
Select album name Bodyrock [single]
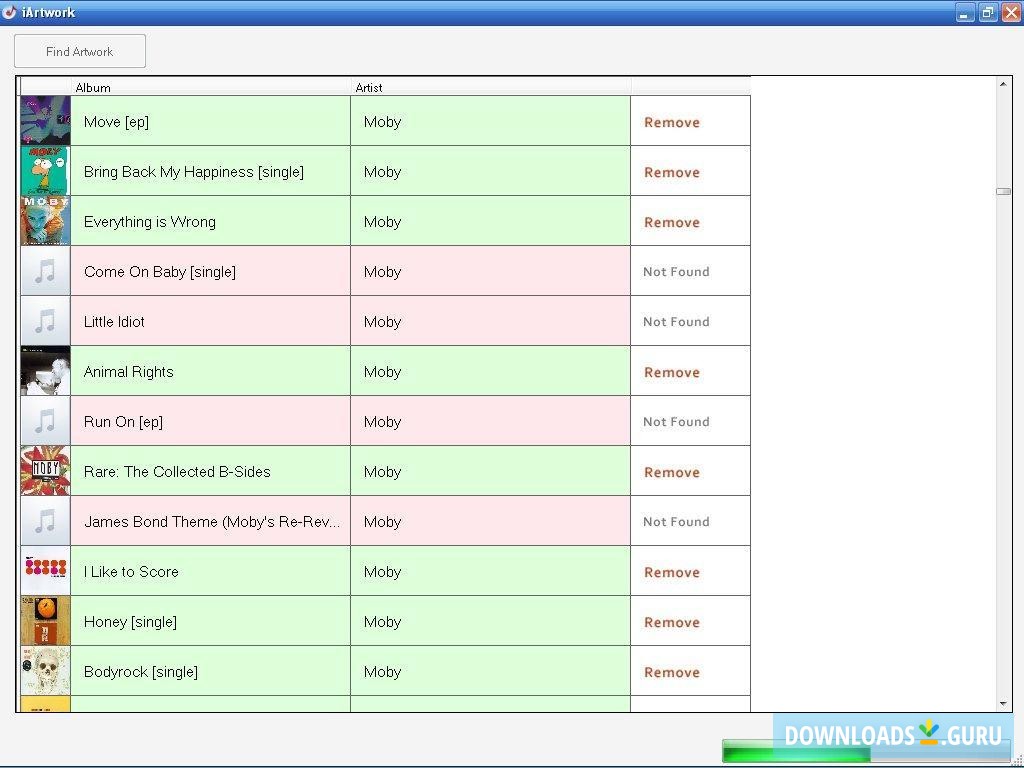140,672
